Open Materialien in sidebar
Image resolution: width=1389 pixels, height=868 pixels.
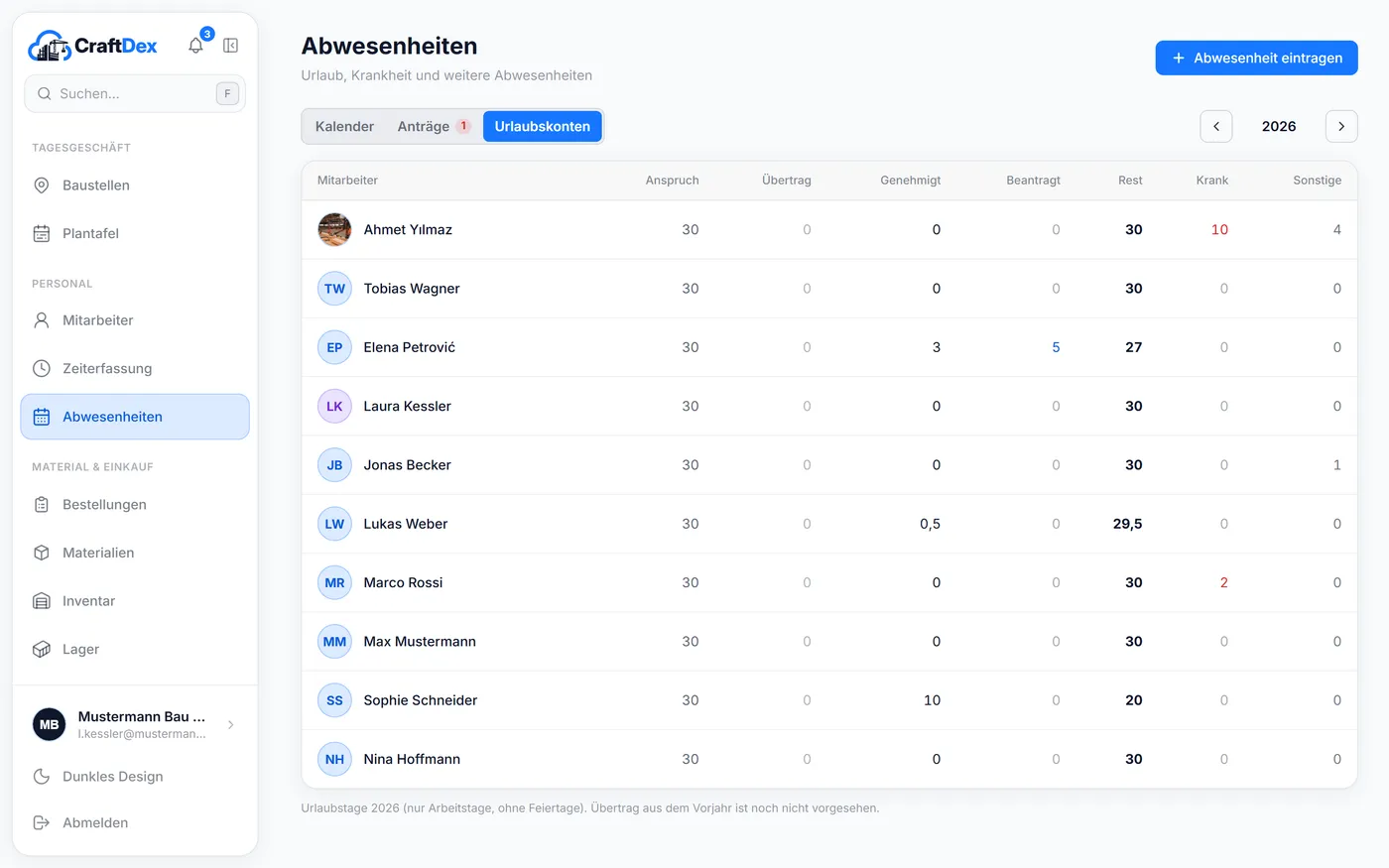point(135,554)
